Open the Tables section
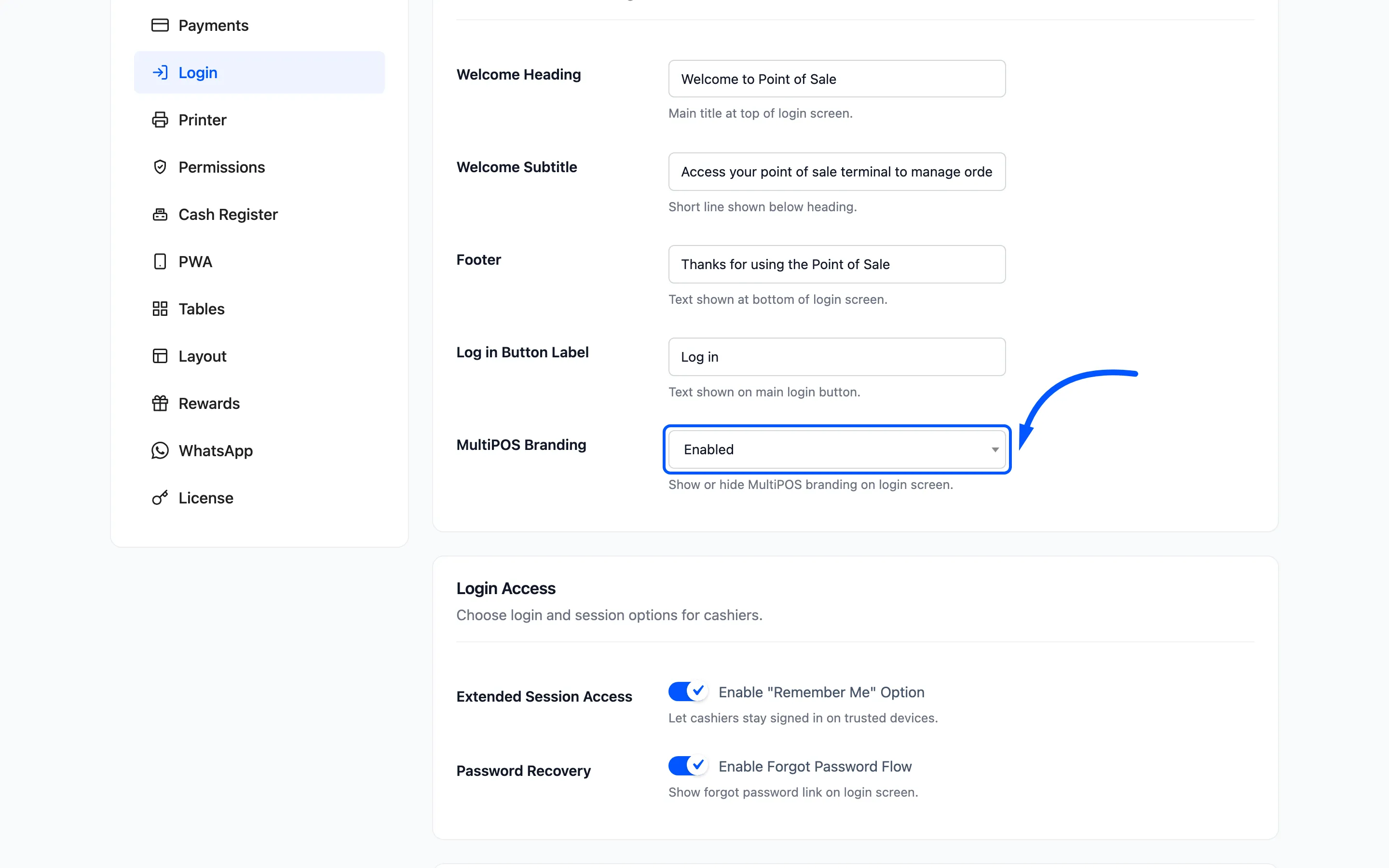This screenshot has height=868, width=1389. [259, 309]
